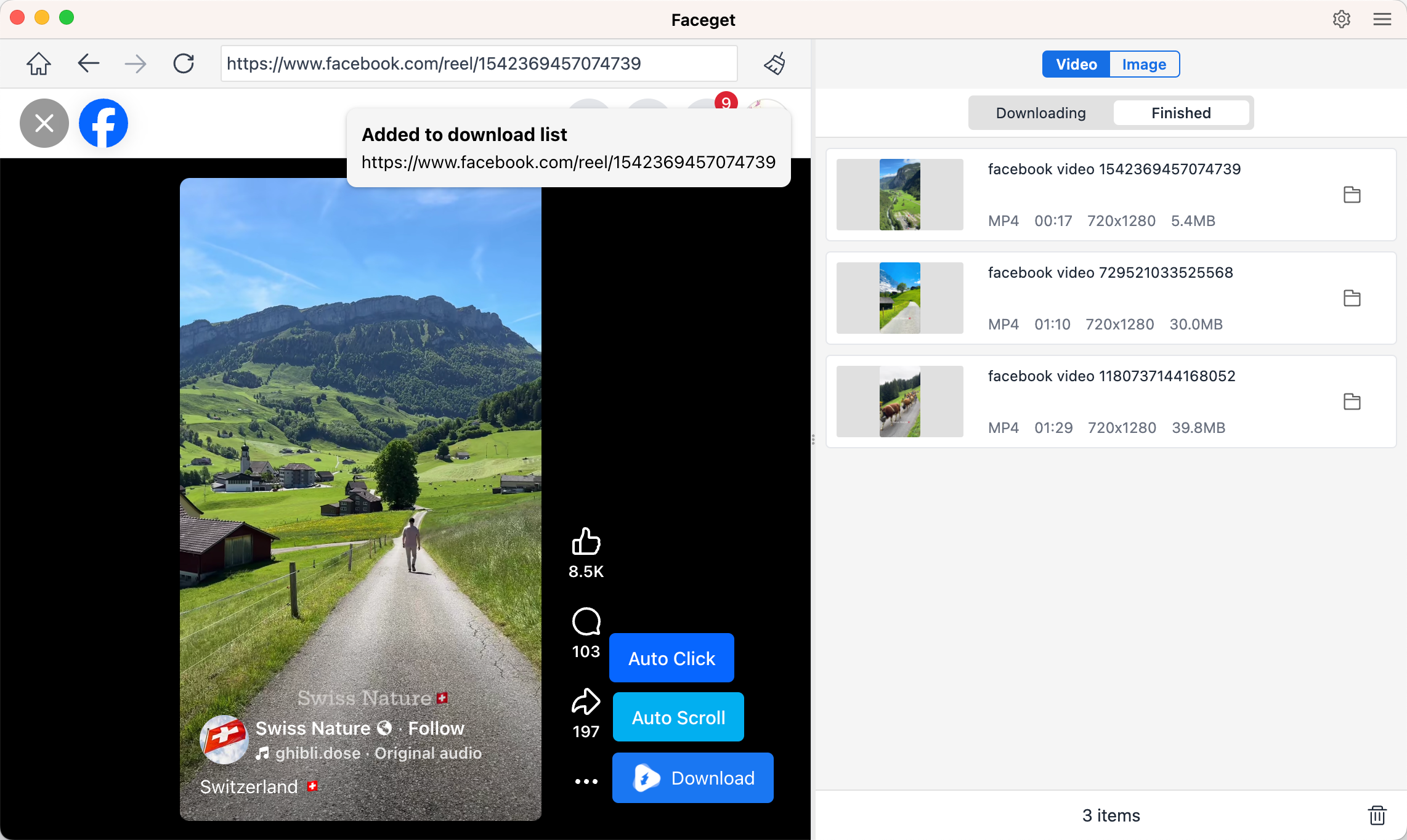Switch to the Downloading tab
1407x840 pixels.
tap(1040, 113)
